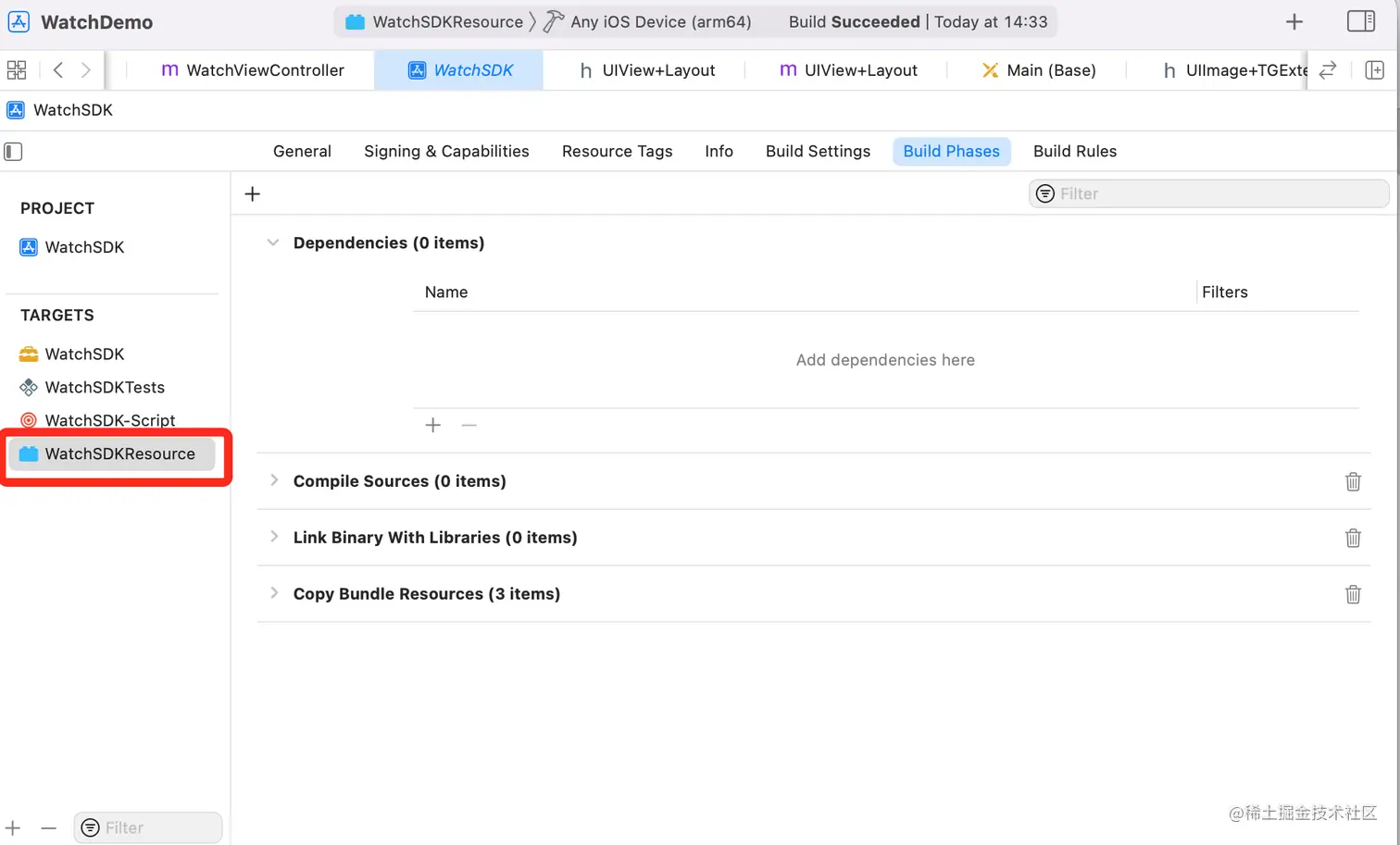Switch to the Main (Base) tab

(x=1039, y=70)
